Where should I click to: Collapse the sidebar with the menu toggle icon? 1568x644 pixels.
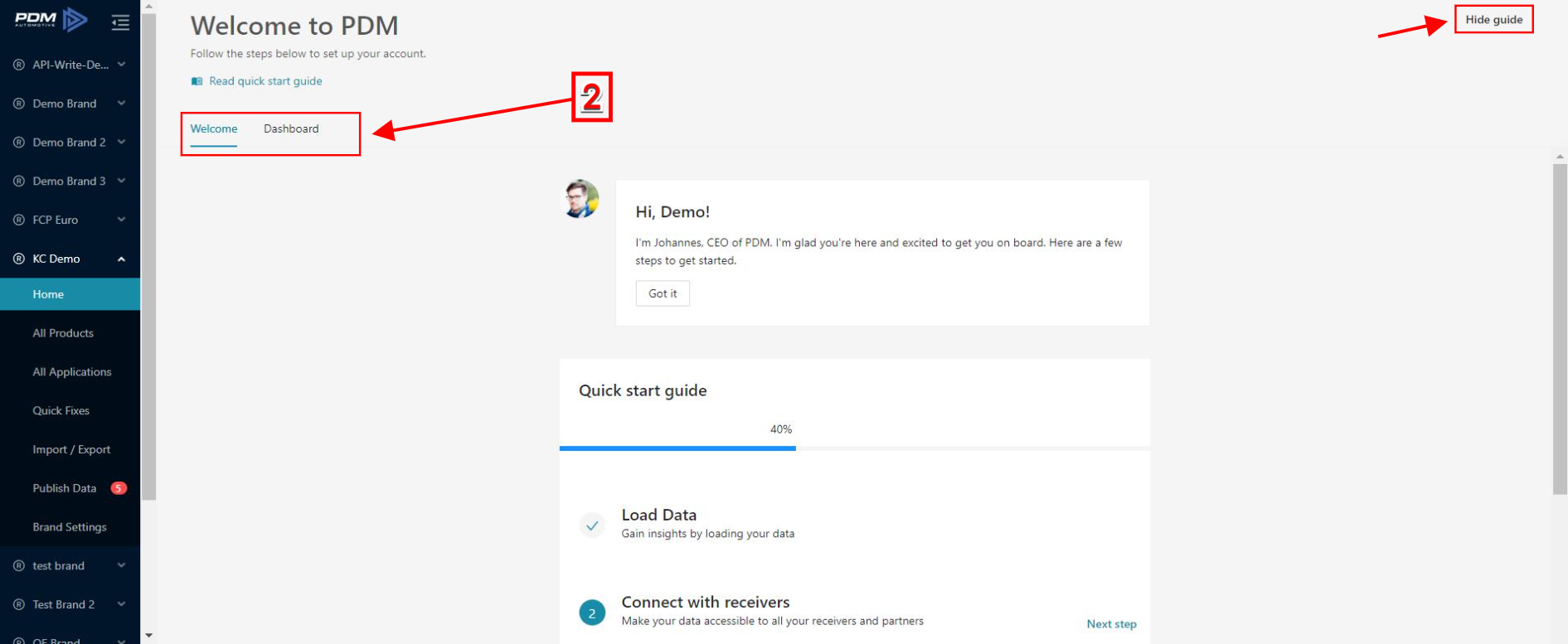click(120, 22)
